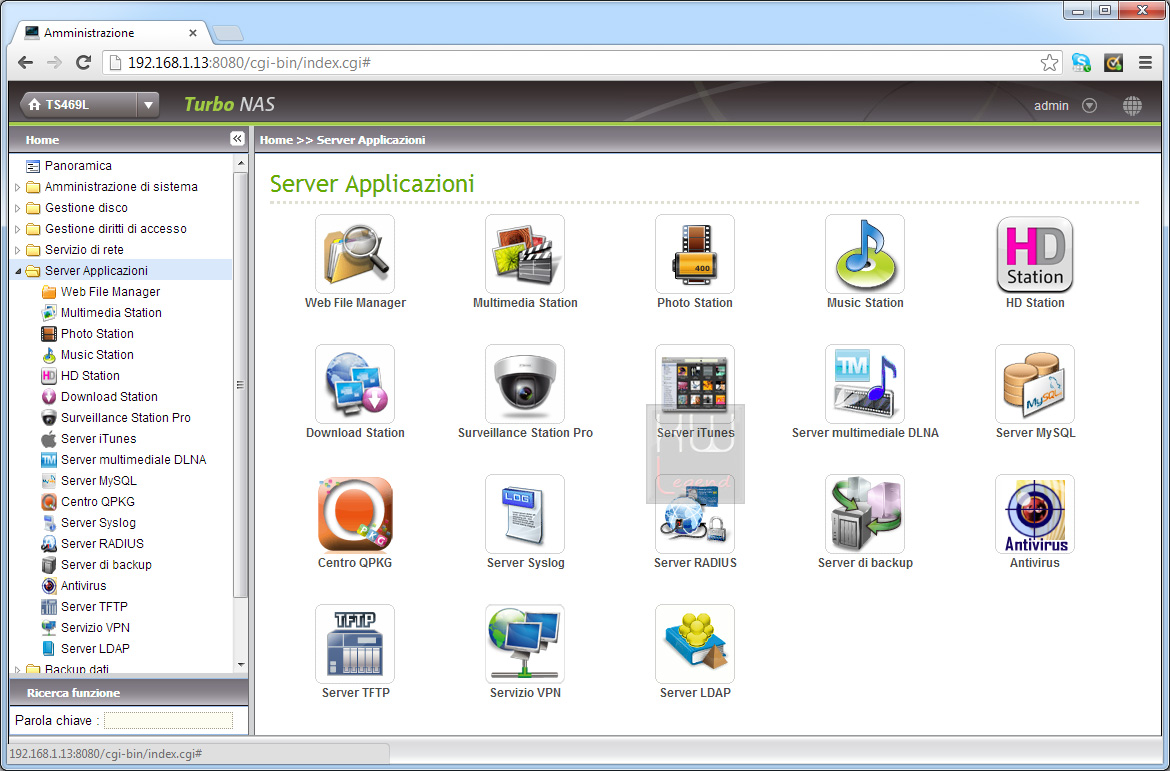Bookmark this page with the star icon
Image resolution: width=1170 pixels, height=771 pixels.
[x=1049, y=63]
